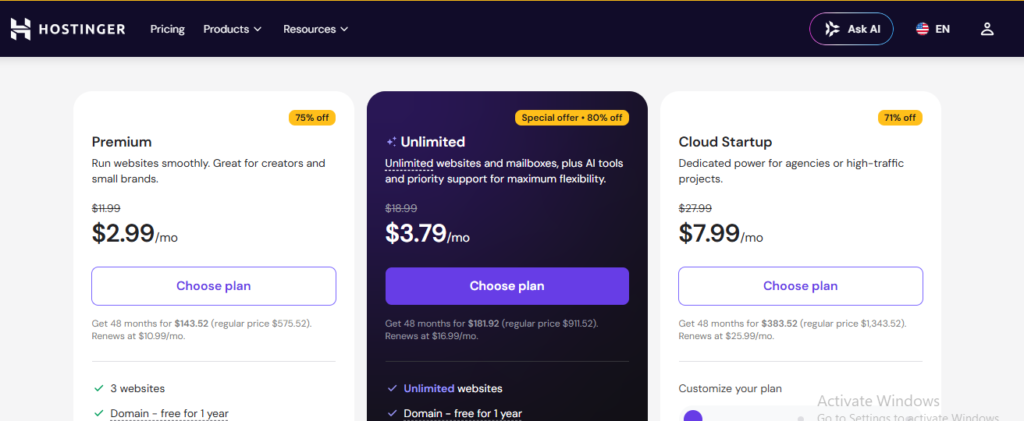Choose plan for the Unlimited tier
1024x421 pixels.
tap(507, 286)
